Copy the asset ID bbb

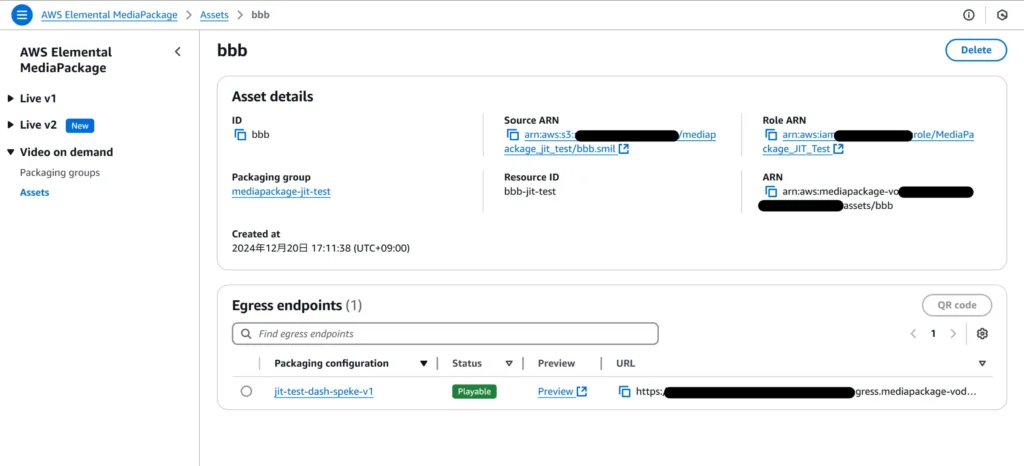pyautogui.click(x=240, y=135)
